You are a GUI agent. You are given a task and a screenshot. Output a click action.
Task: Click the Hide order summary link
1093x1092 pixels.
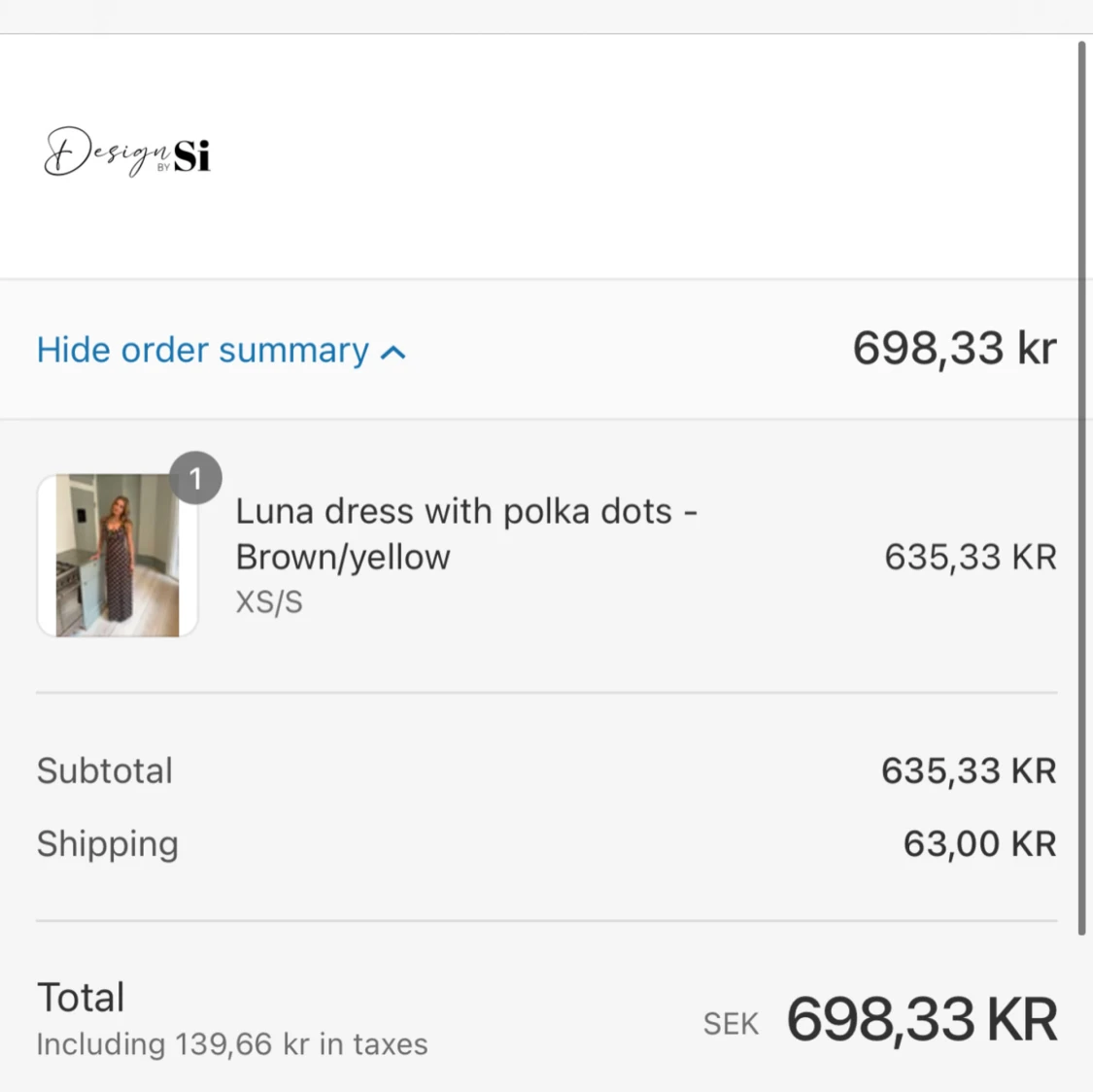point(203,350)
